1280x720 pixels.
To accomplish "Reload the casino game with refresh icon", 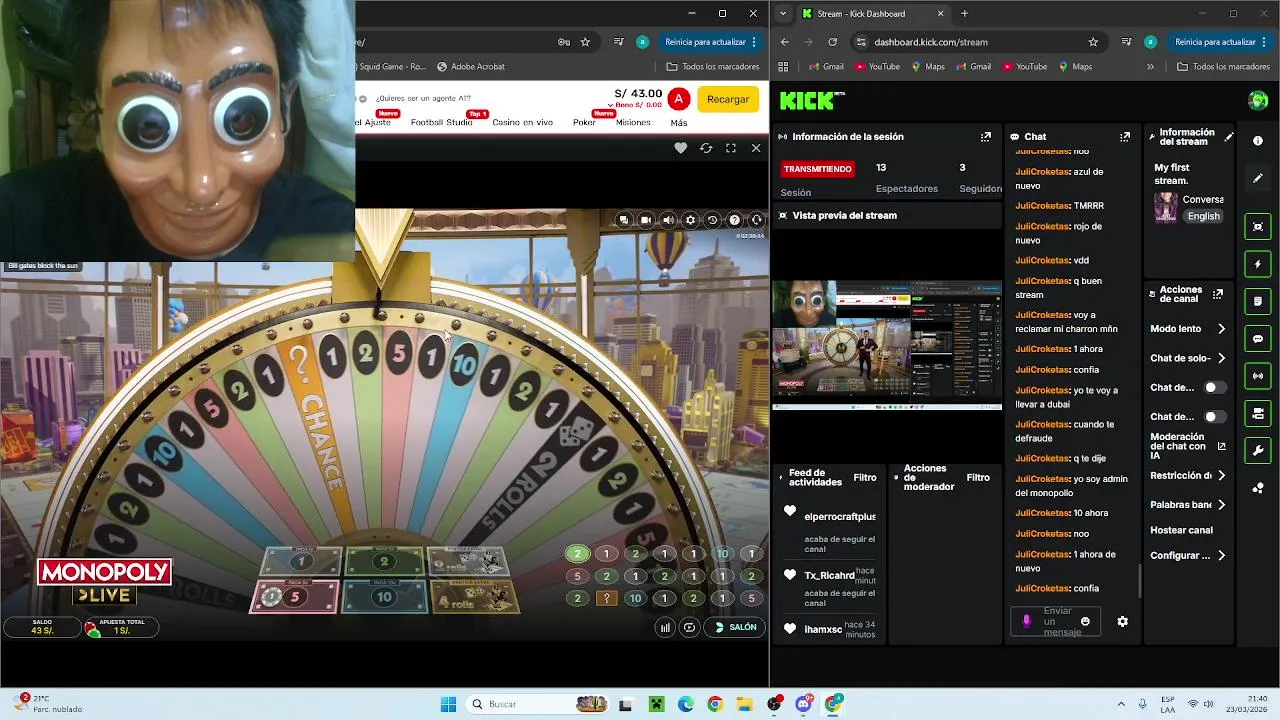I will (706, 148).
